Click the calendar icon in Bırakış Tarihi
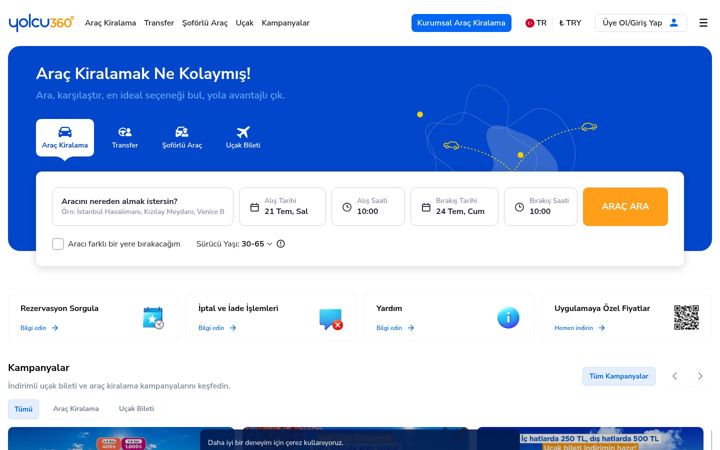The width and height of the screenshot is (720, 450). tap(426, 207)
